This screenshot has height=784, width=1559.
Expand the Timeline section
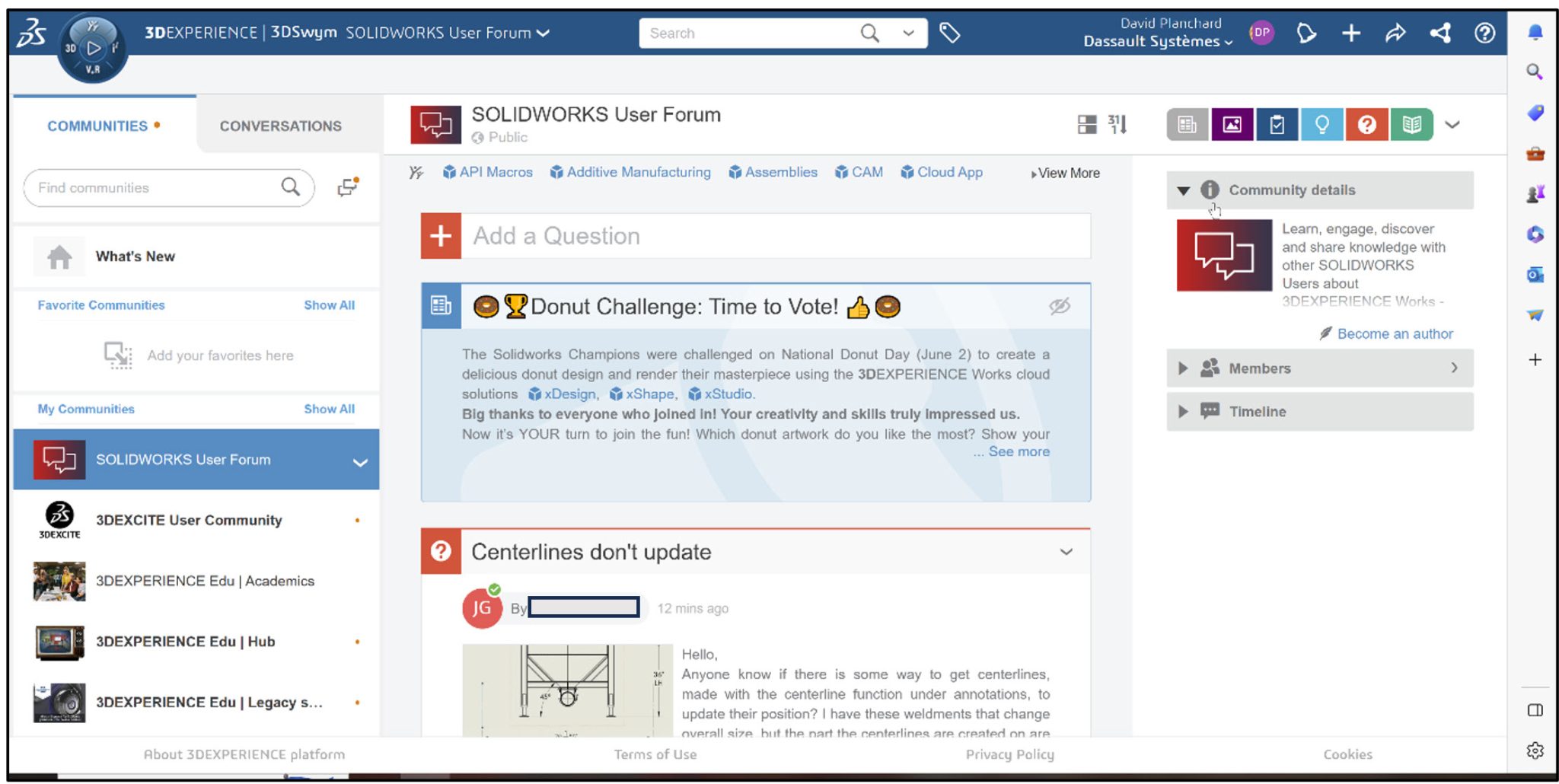point(1183,412)
